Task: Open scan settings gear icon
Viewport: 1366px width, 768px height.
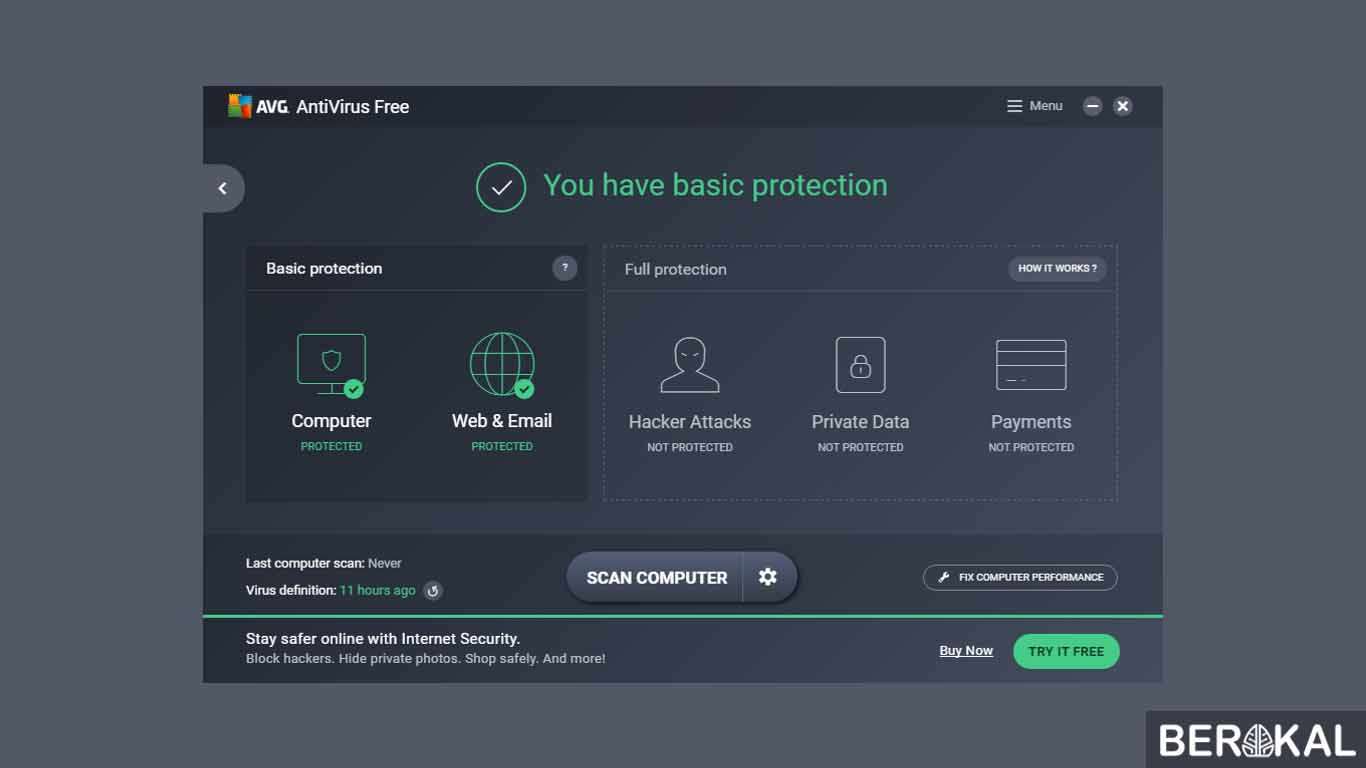Action: [768, 577]
